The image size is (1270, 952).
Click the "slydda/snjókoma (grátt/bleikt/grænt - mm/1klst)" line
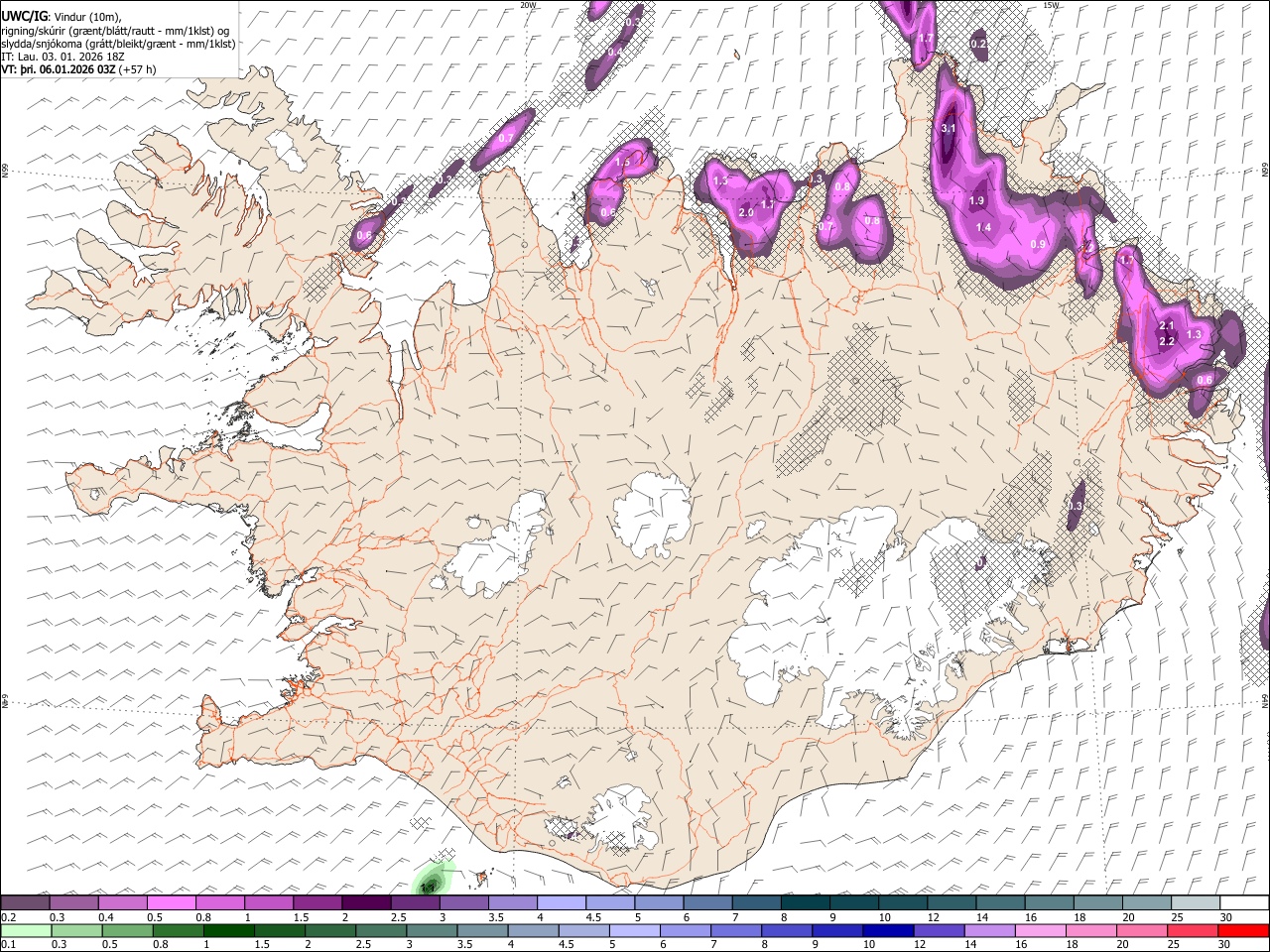(118, 44)
